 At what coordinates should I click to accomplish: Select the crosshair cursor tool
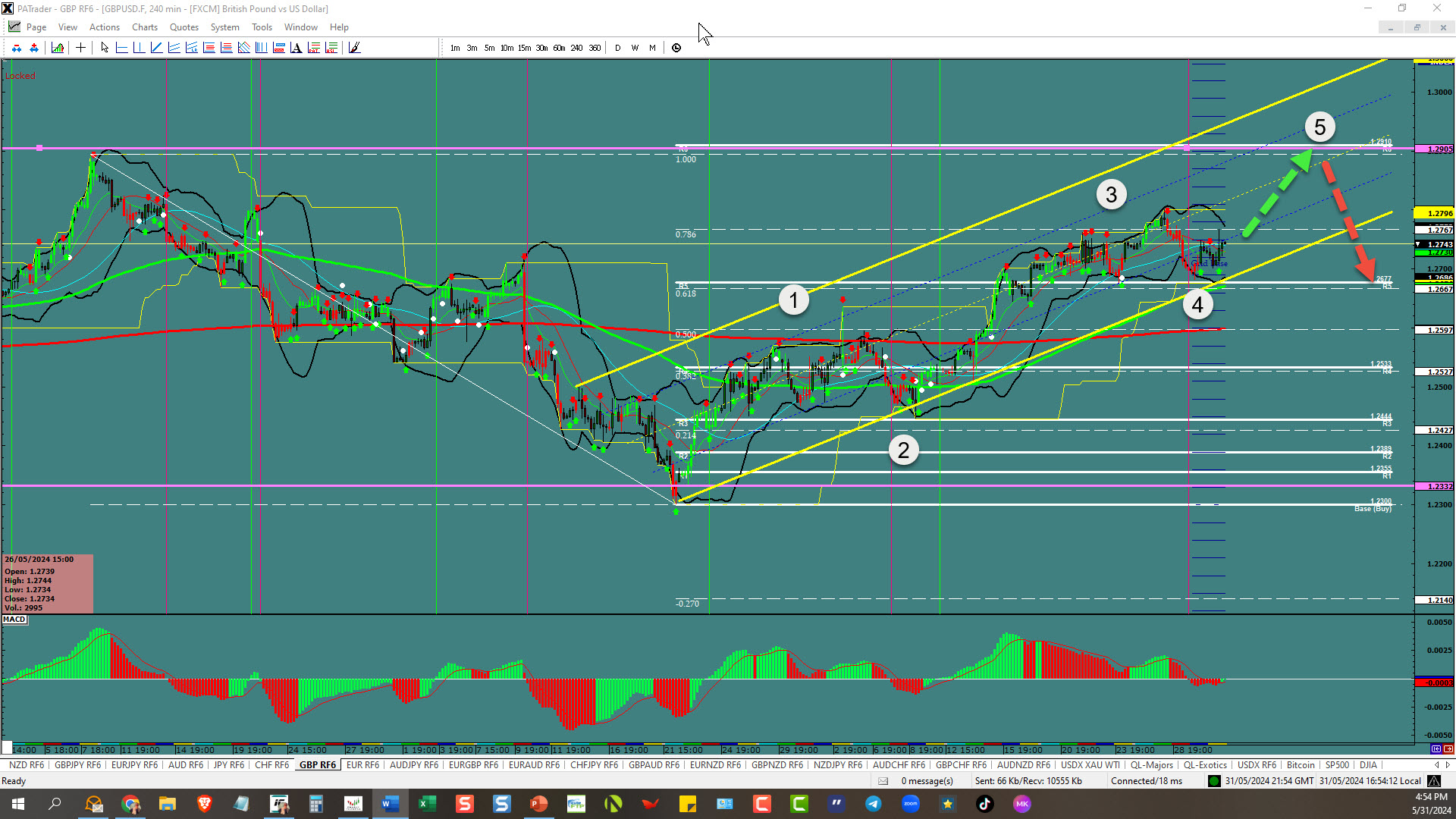[x=80, y=48]
